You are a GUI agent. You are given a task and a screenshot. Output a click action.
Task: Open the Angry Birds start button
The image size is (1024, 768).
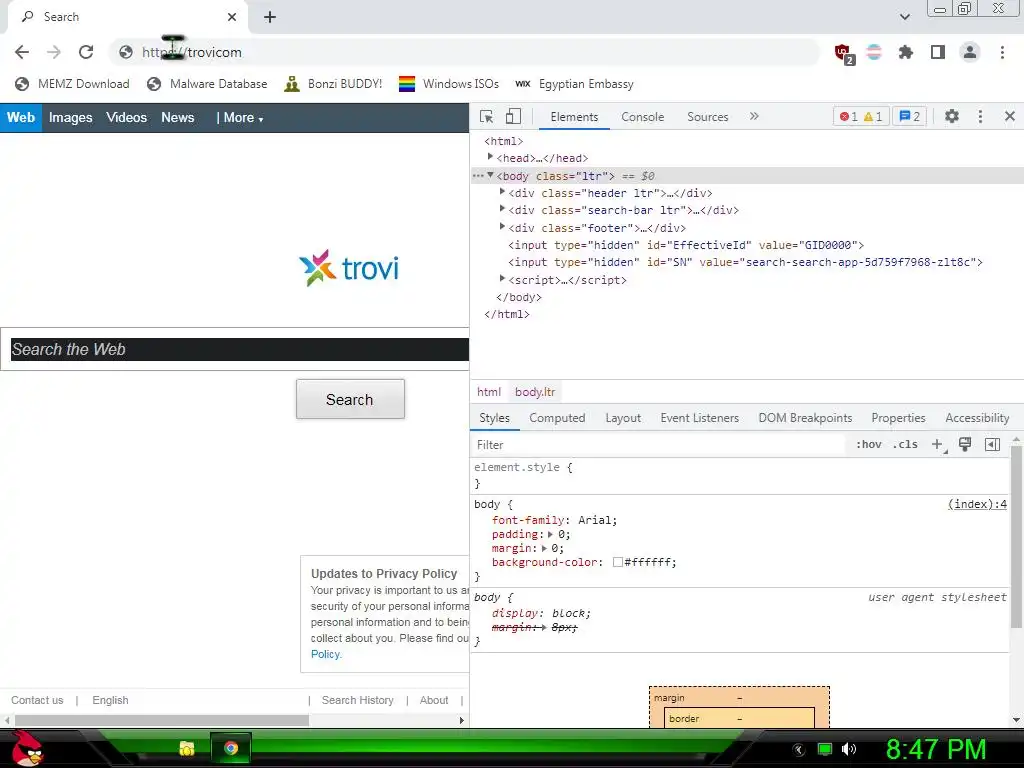click(27, 748)
